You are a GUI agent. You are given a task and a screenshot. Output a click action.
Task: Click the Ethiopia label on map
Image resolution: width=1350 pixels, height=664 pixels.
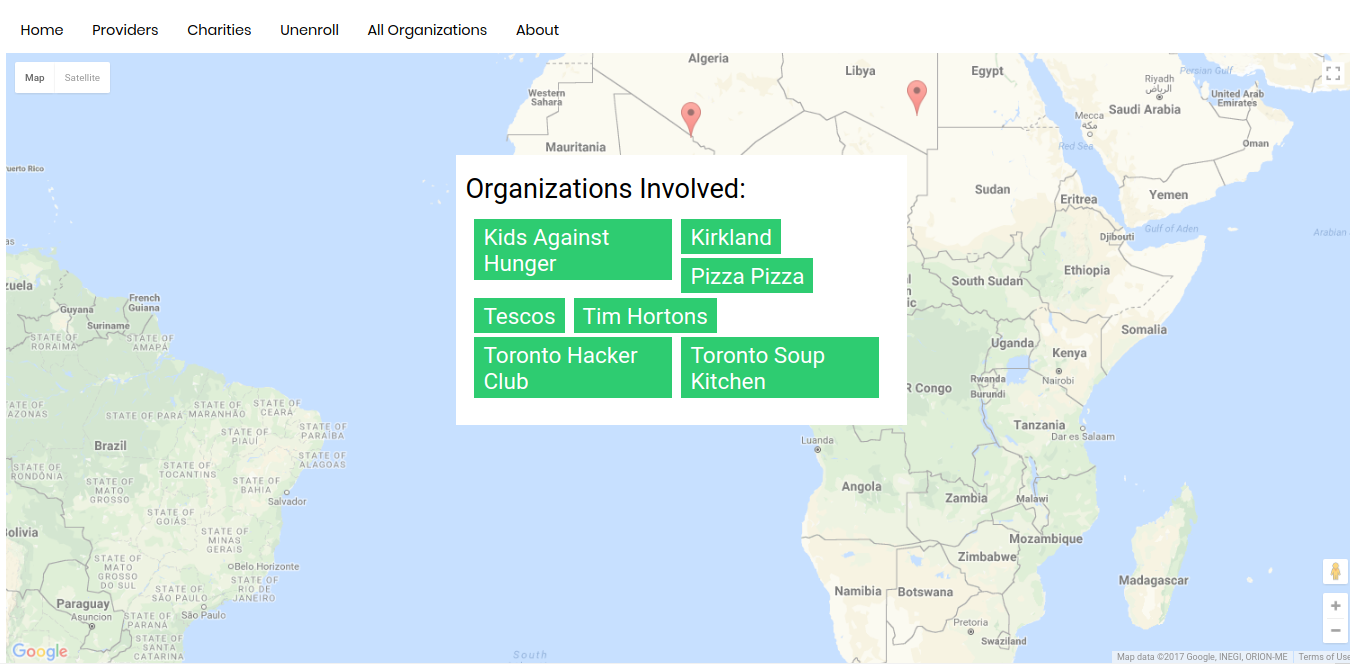(x=1087, y=270)
